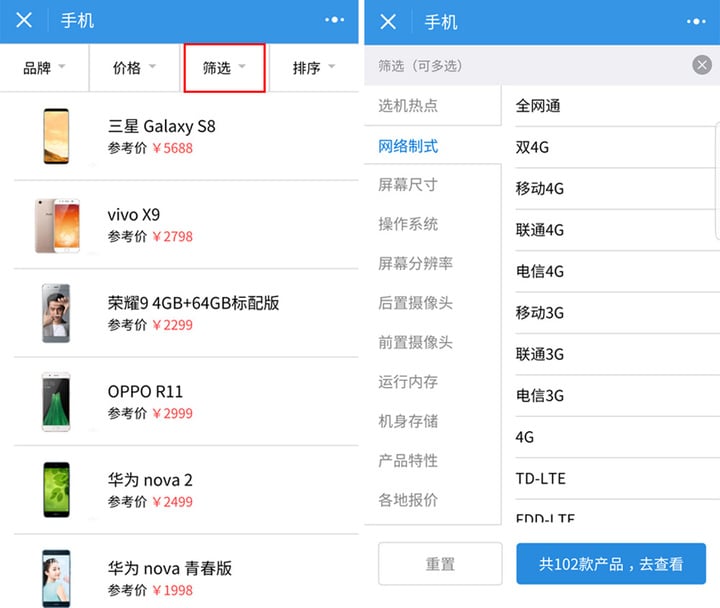Toggle the 双4G network option

click(x=617, y=147)
